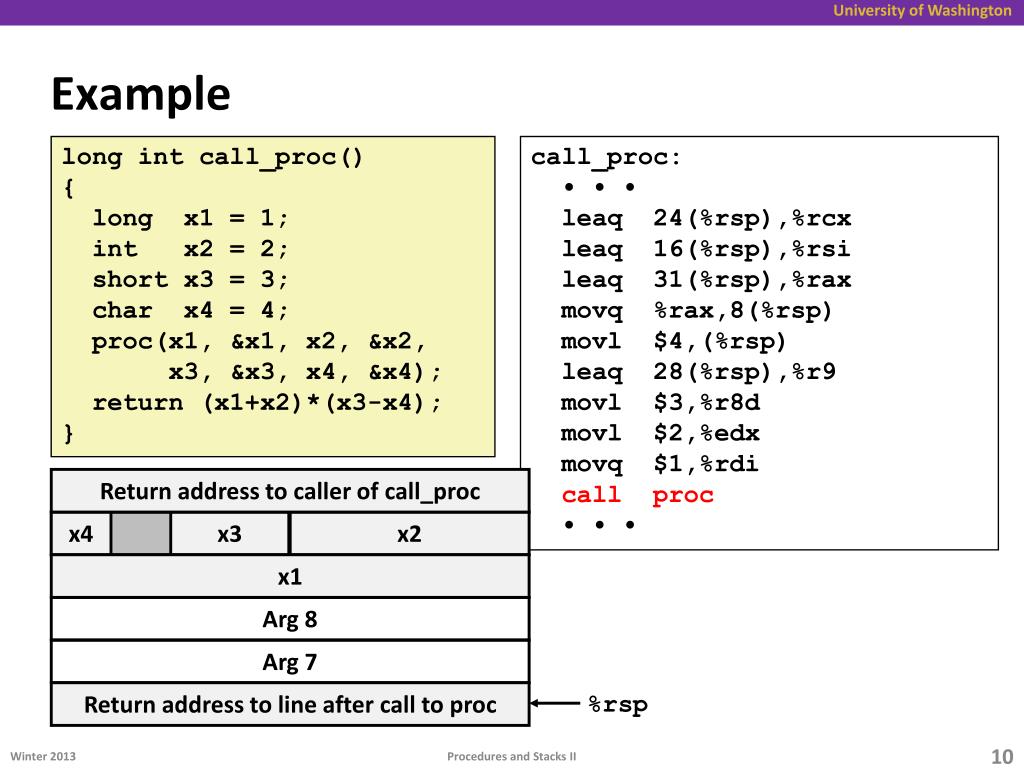1024x768 pixels.
Task: Select the 'char x4 = 4;' line
Action: 190,310
